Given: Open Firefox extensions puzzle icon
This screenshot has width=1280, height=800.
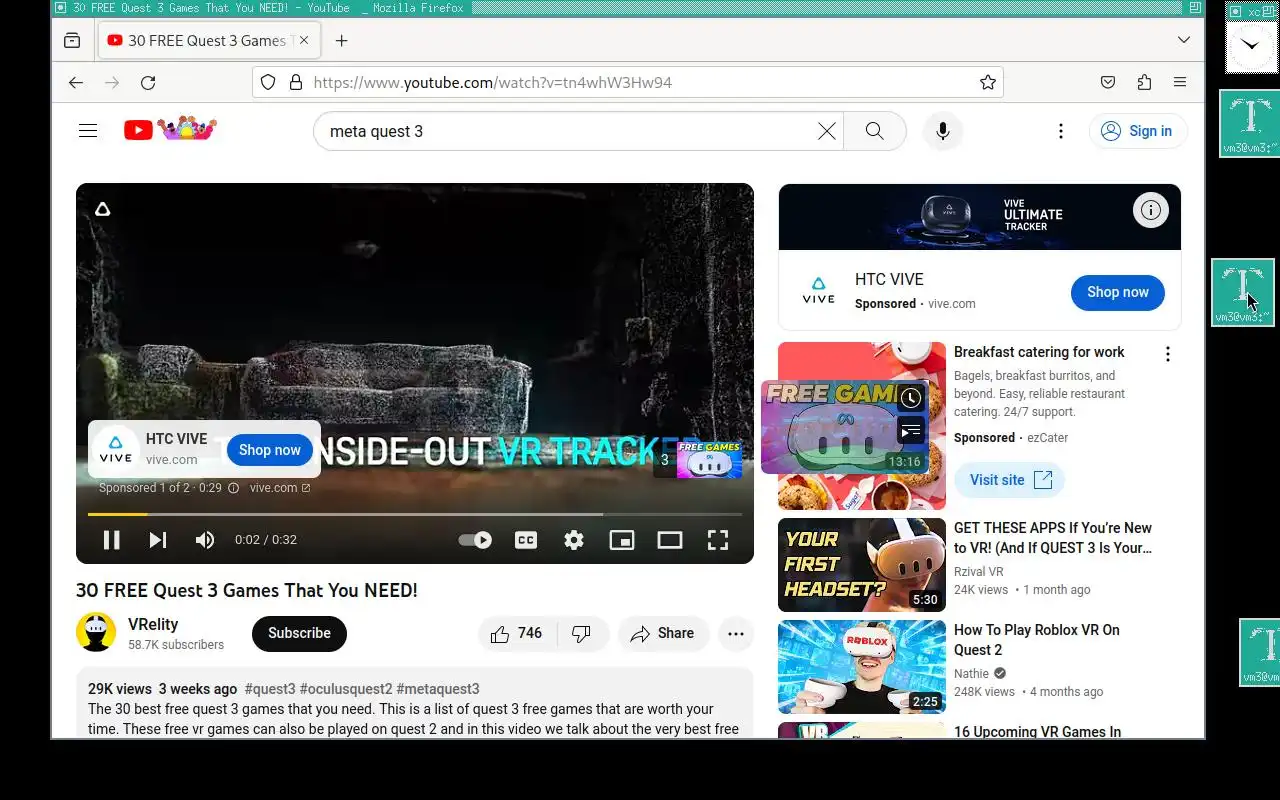Looking at the screenshot, I should [x=1144, y=83].
